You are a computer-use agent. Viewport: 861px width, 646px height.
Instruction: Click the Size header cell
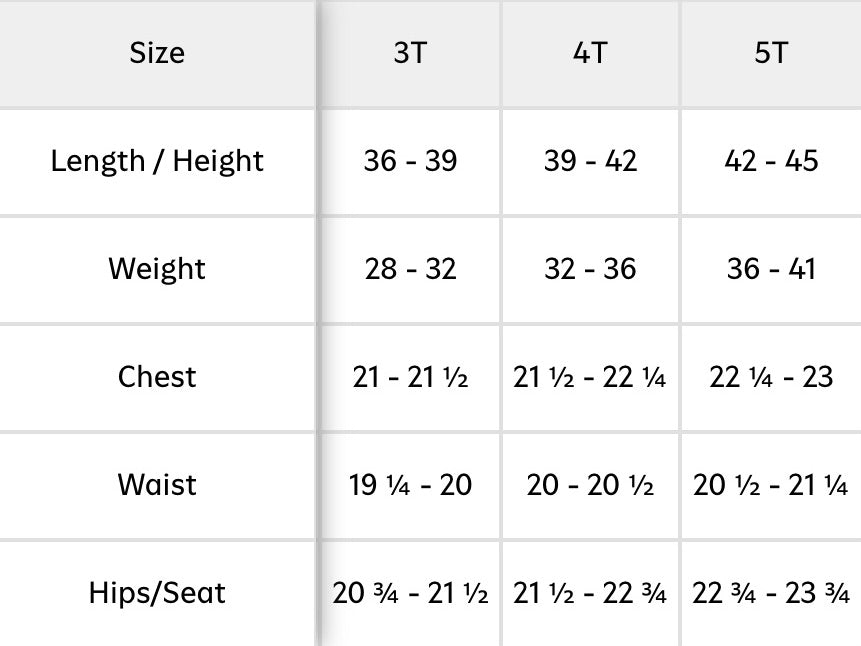click(x=157, y=53)
